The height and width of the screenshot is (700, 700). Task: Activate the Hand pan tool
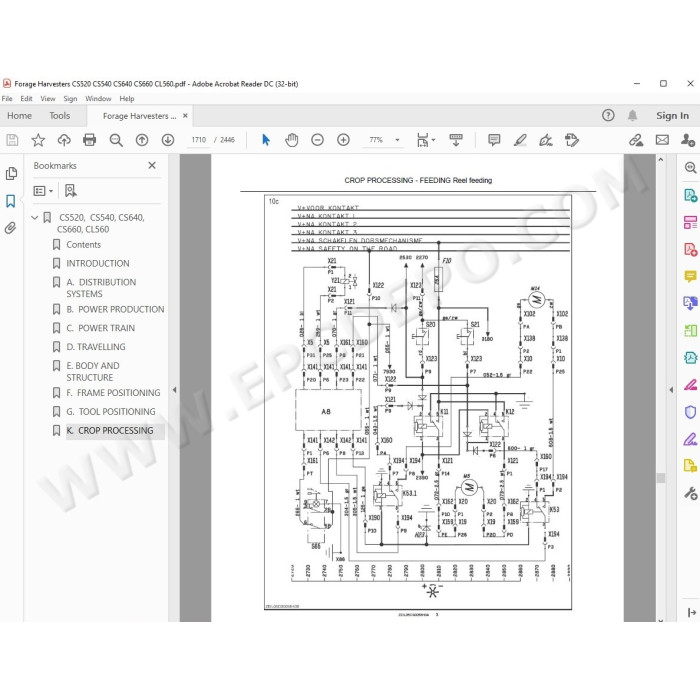pyautogui.click(x=292, y=140)
